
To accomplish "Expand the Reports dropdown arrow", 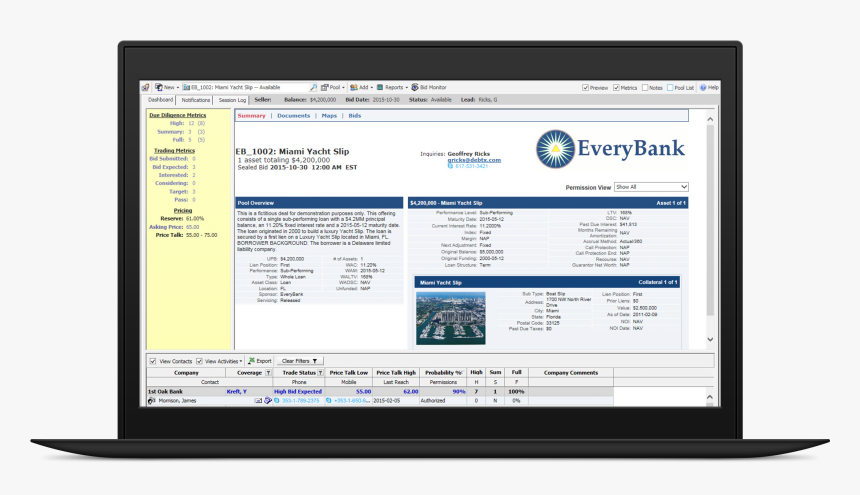I will pyautogui.click(x=406, y=88).
